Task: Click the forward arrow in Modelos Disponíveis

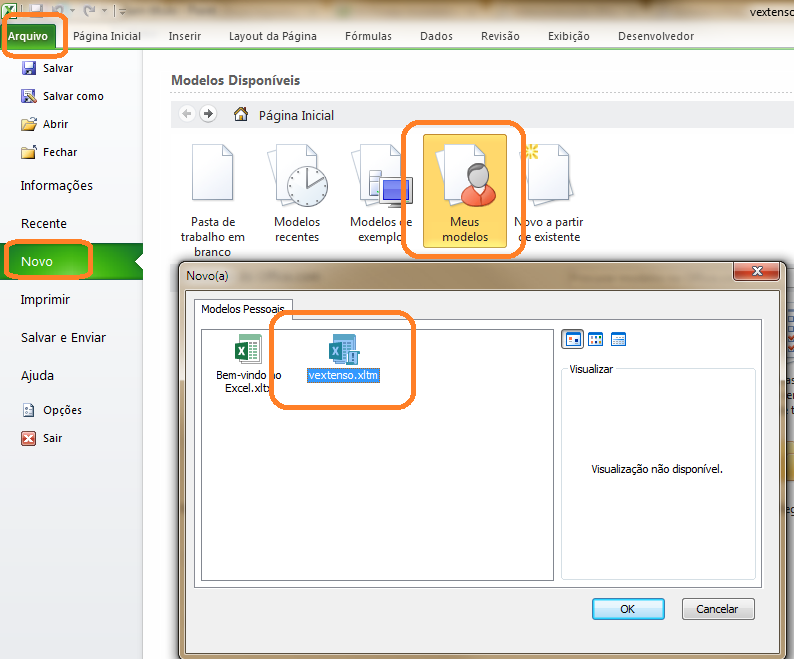Action: click(x=208, y=114)
